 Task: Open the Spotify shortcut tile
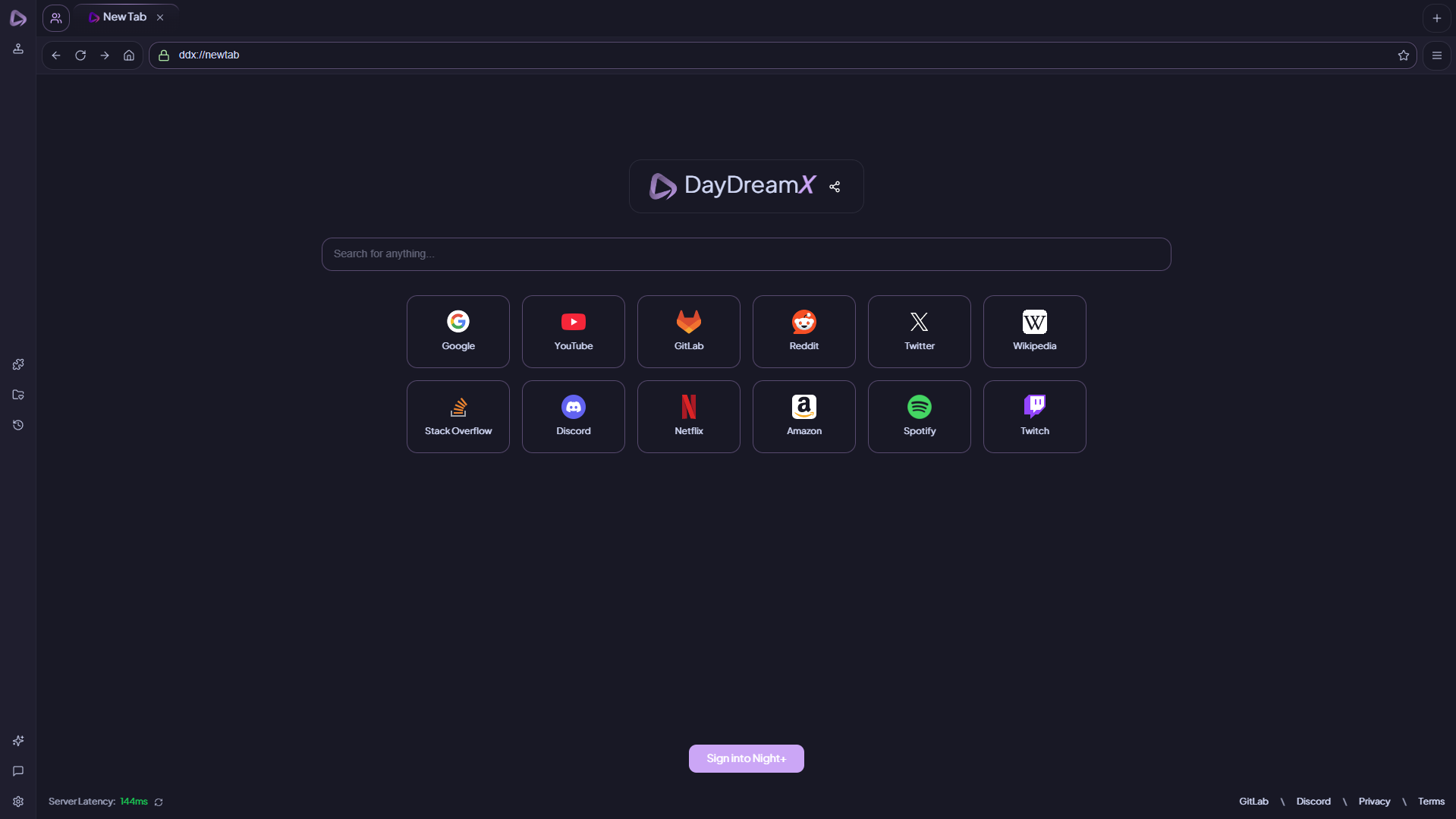[x=919, y=416]
